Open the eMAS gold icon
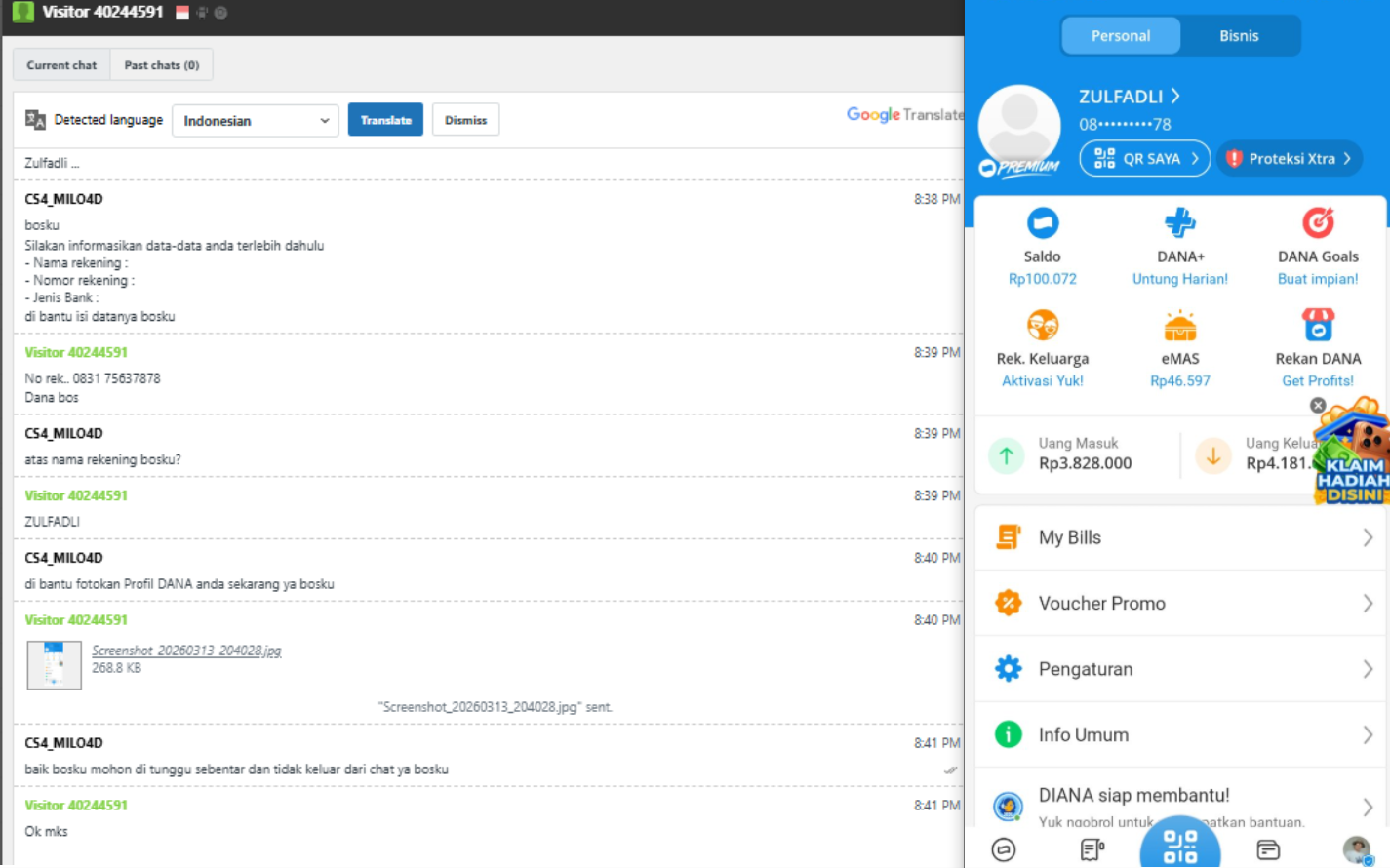The width and height of the screenshot is (1390, 868). (x=1180, y=325)
